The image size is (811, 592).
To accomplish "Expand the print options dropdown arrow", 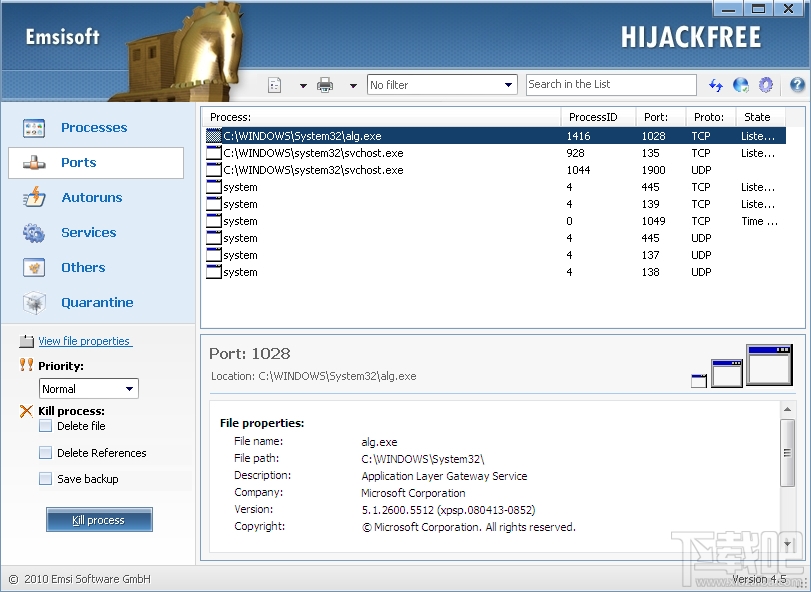I will coord(354,85).
